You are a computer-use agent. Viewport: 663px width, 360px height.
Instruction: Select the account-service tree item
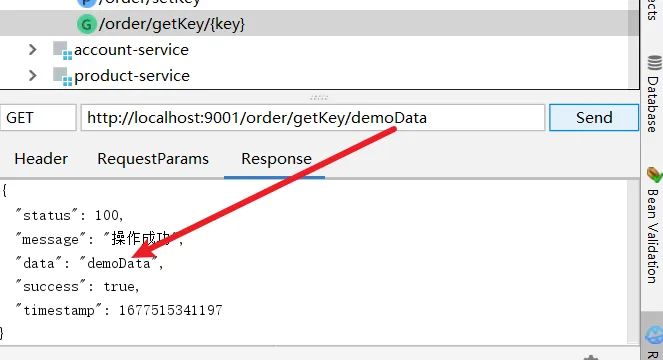(131, 50)
